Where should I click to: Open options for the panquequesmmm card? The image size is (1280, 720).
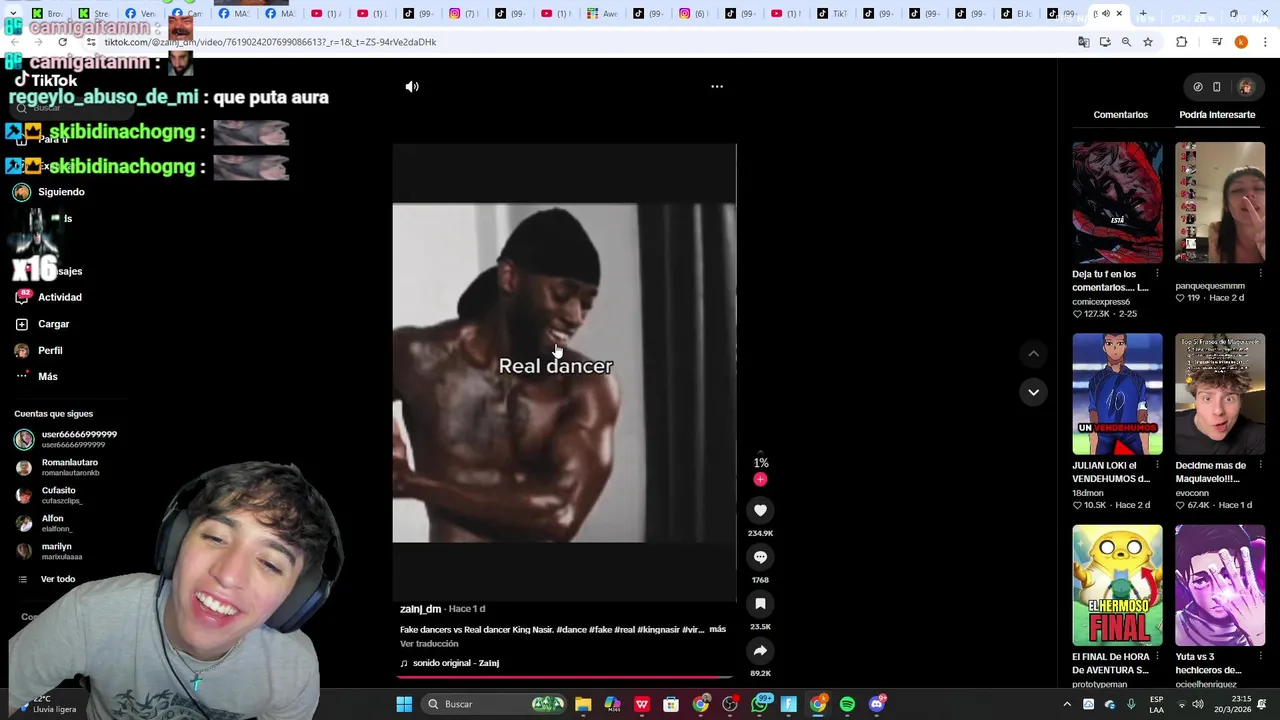(x=1260, y=273)
